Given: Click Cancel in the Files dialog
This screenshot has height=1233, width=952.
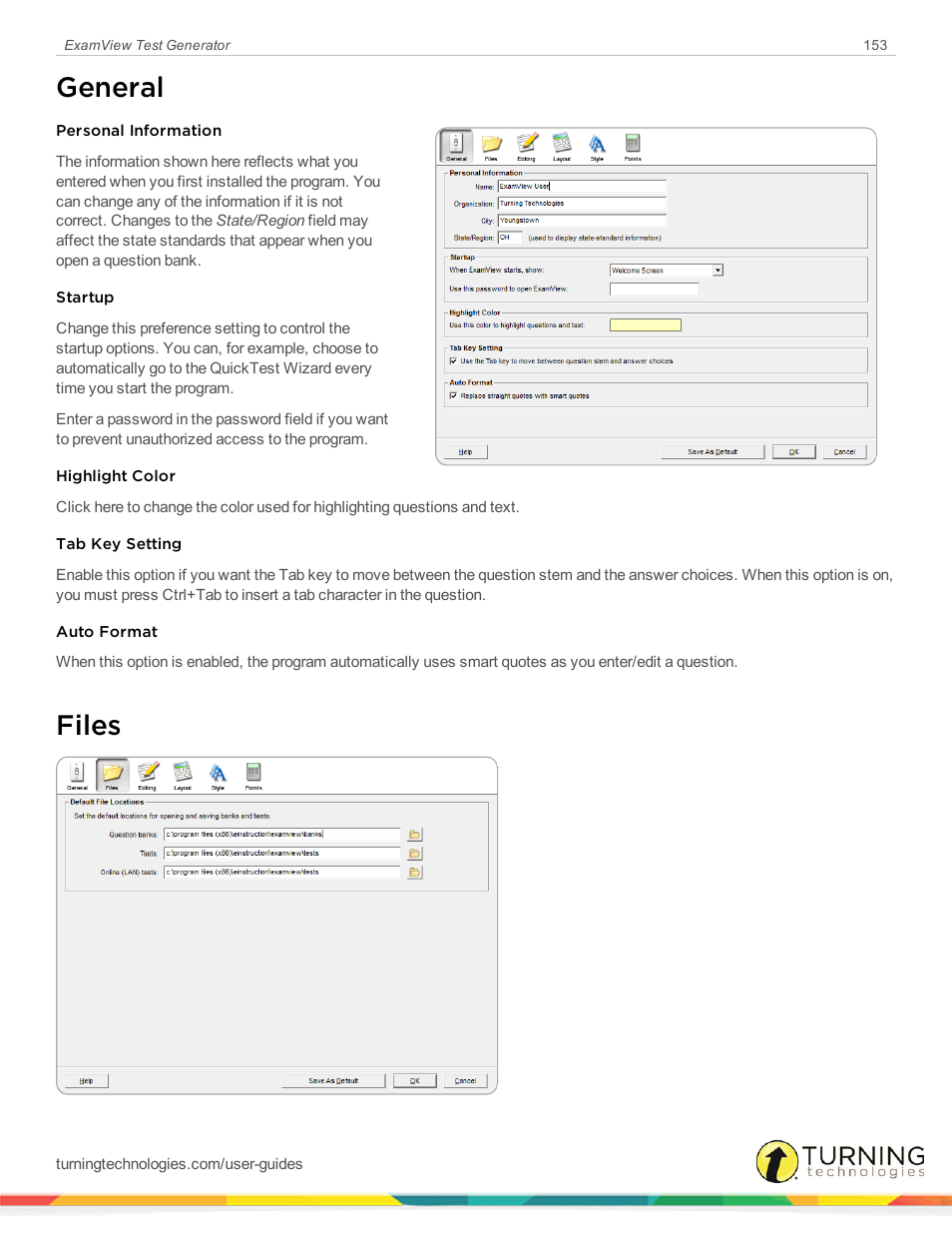Looking at the screenshot, I should click(465, 1081).
